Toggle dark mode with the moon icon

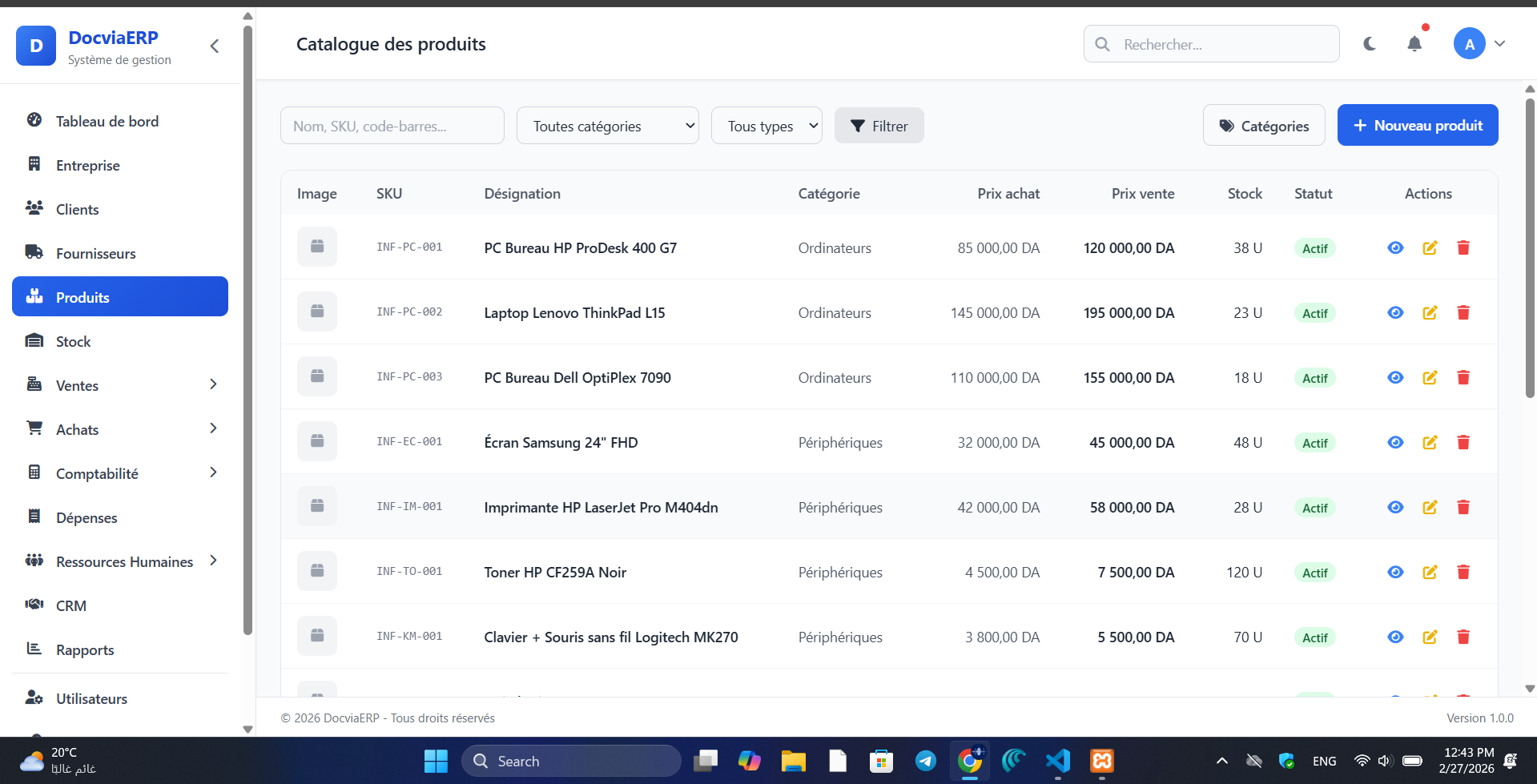click(1370, 44)
